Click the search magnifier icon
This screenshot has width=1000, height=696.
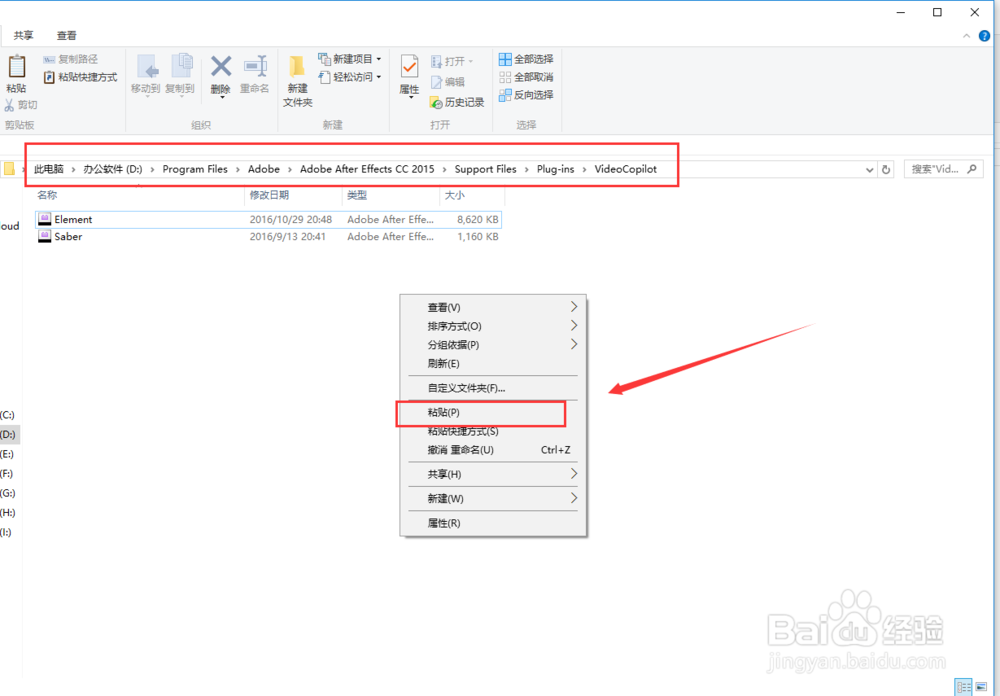tap(972, 169)
